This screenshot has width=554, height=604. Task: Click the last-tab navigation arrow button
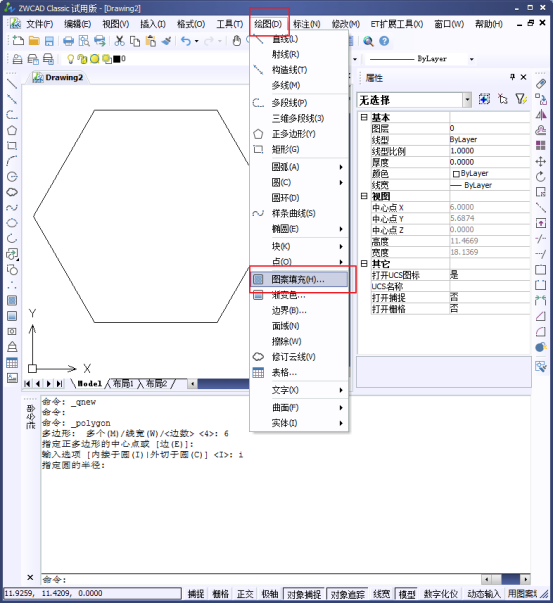pyautogui.click(x=59, y=384)
